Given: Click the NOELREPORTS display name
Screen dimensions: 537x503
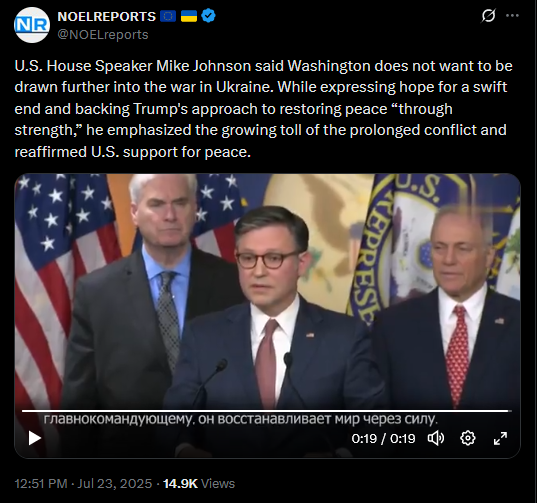Looking at the screenshot, I should pos(107,16).
